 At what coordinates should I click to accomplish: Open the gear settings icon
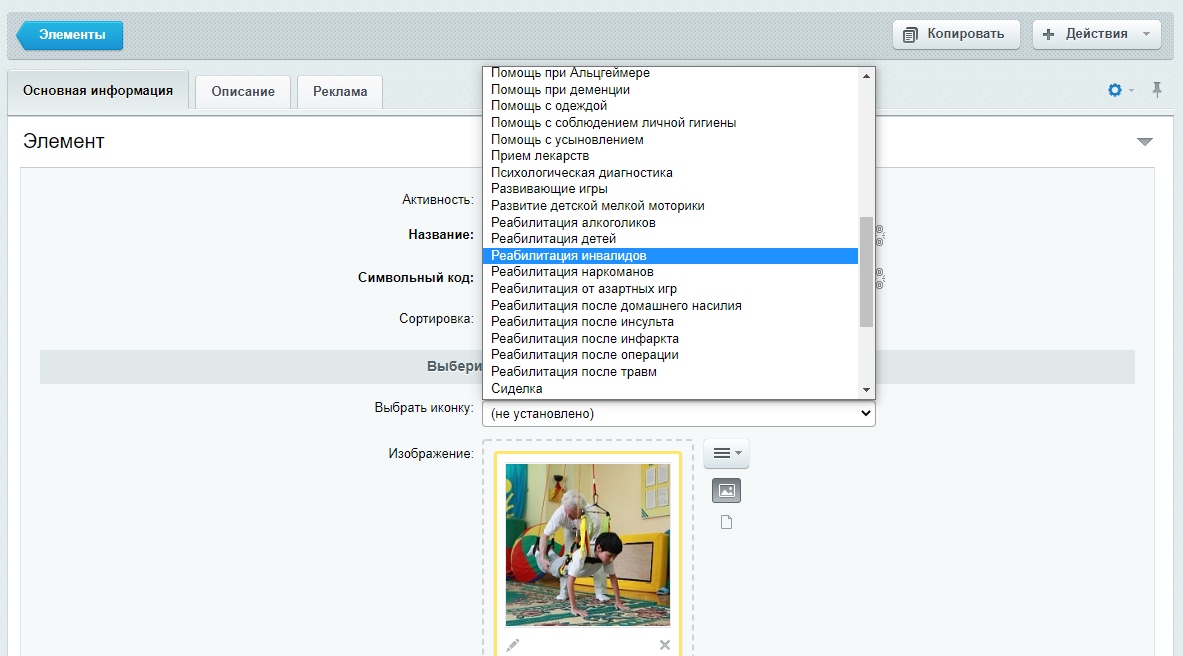(x=1115, y=91)
